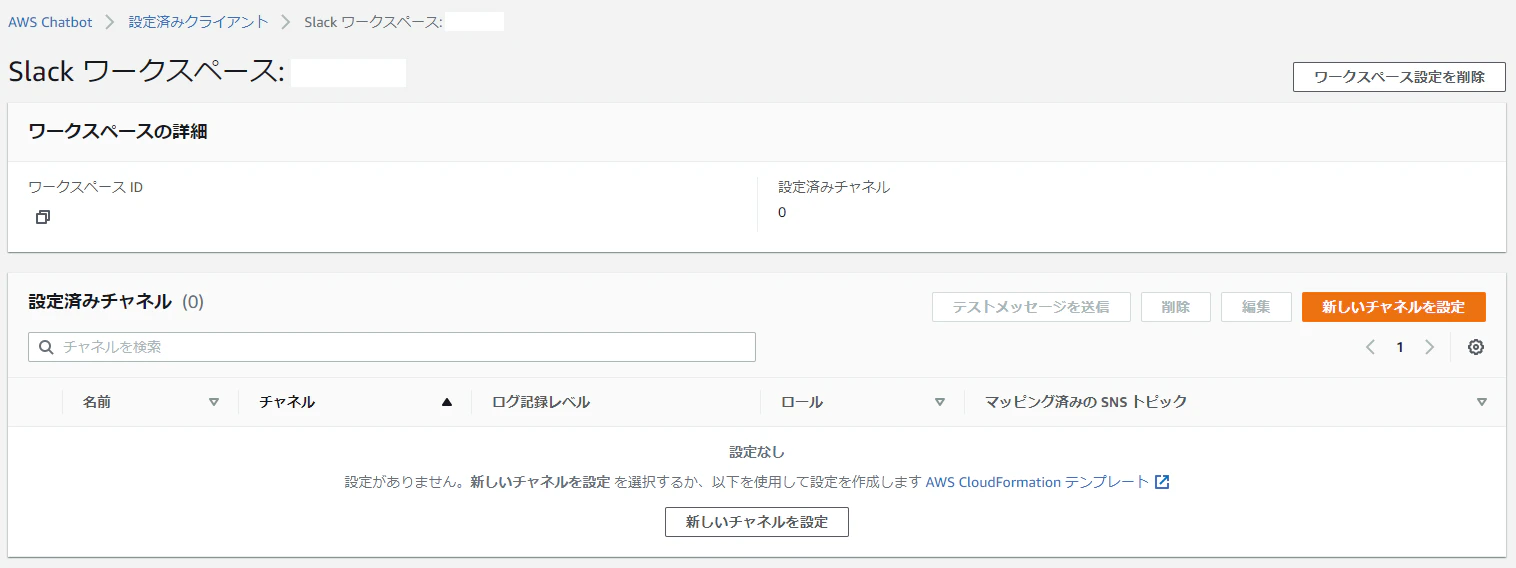
Task: Click ワークスペース設定を削除 button
Action: click(1399, 77)
